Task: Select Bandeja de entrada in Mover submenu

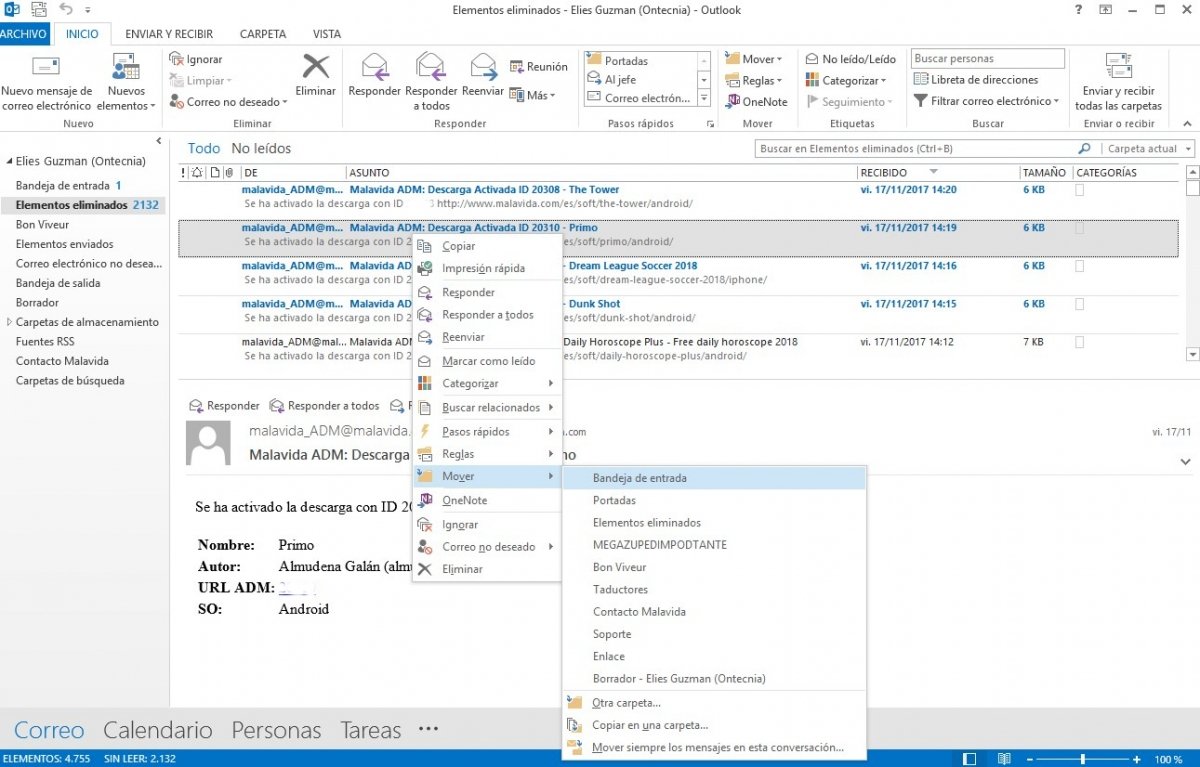Action: coord(714,478)
